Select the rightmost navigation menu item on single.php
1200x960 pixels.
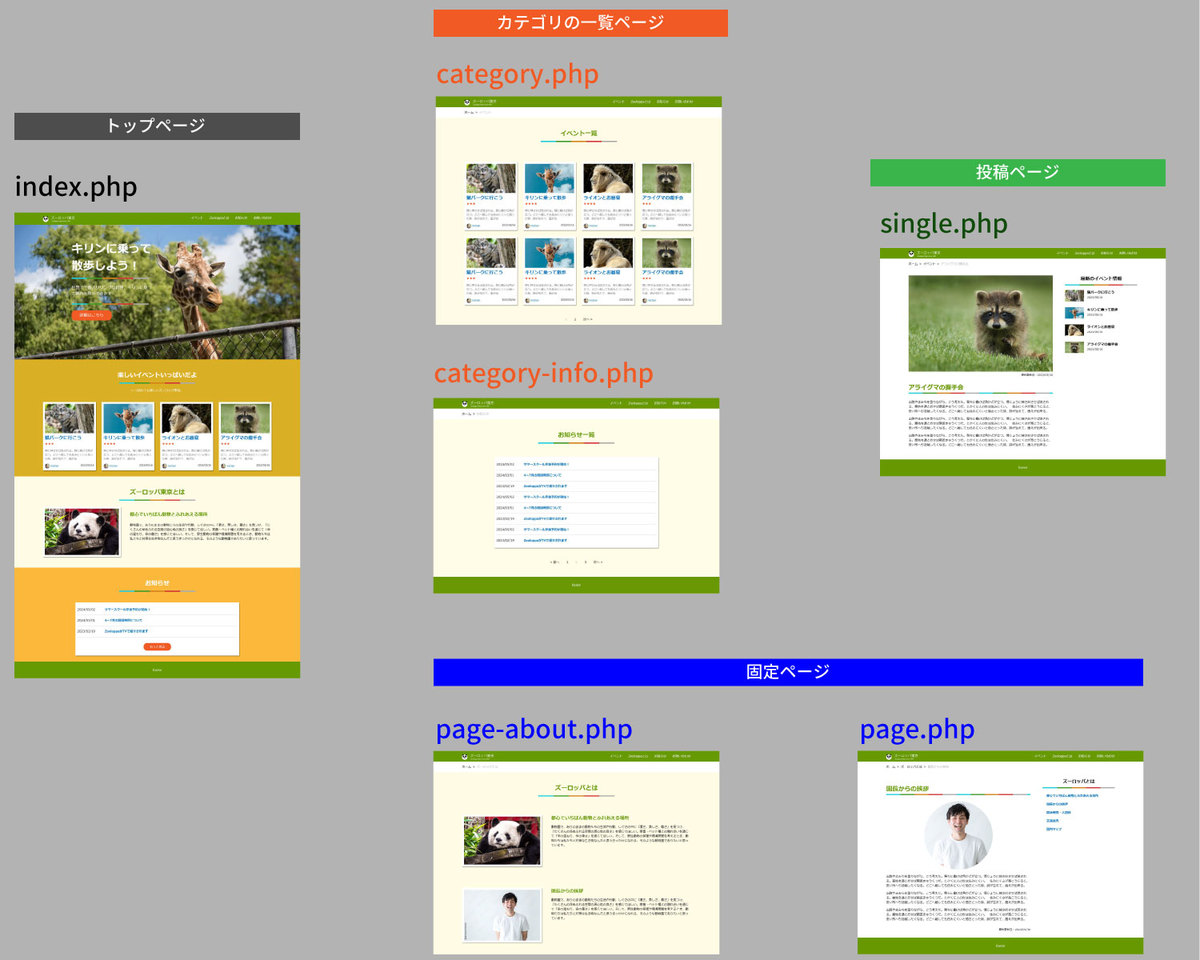click(1128, 253)
